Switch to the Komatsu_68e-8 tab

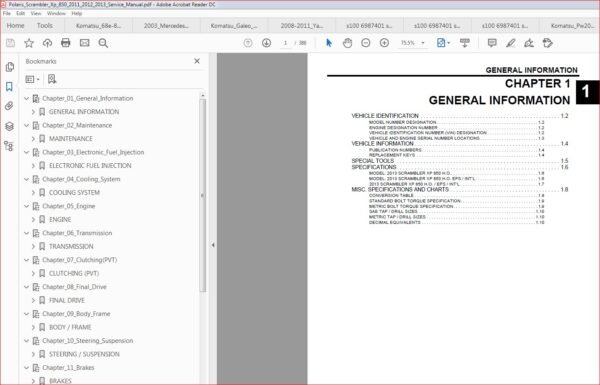[x=98, y=26]
